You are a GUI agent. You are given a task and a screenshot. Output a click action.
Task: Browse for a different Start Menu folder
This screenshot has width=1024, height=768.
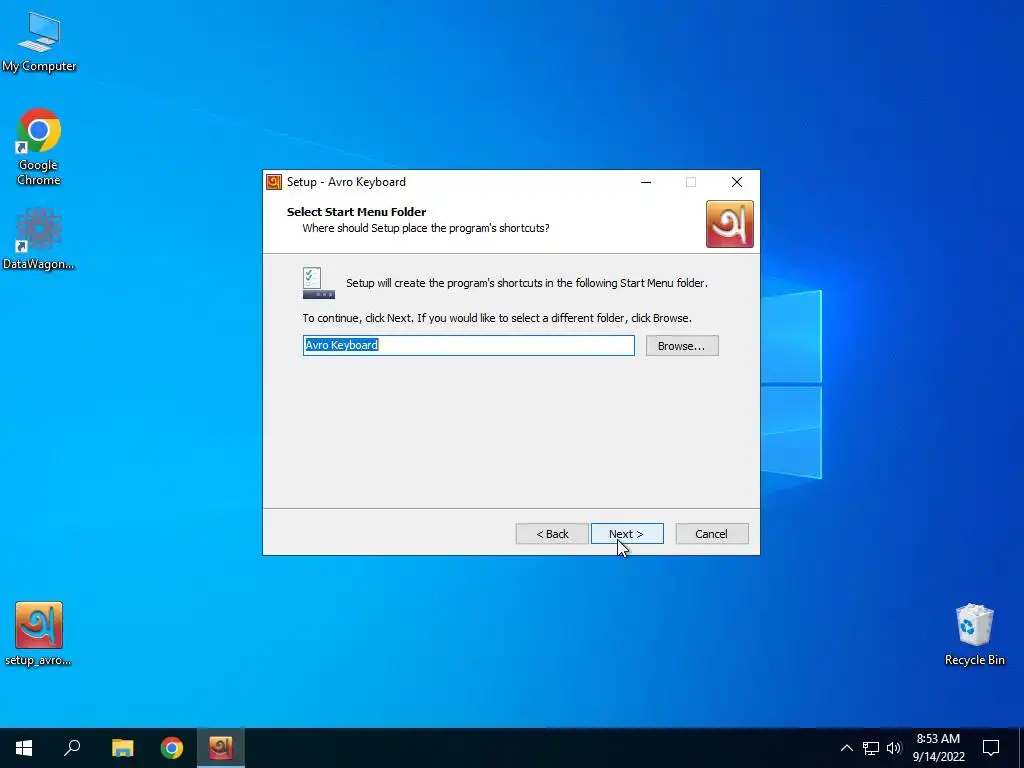tap(682, 345)
